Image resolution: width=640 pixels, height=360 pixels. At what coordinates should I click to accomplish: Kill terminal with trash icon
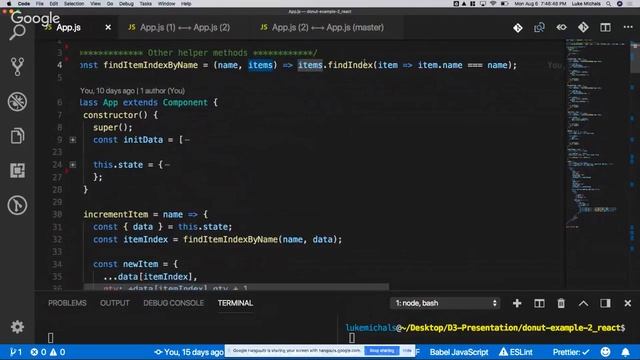(x=561, y=303)
